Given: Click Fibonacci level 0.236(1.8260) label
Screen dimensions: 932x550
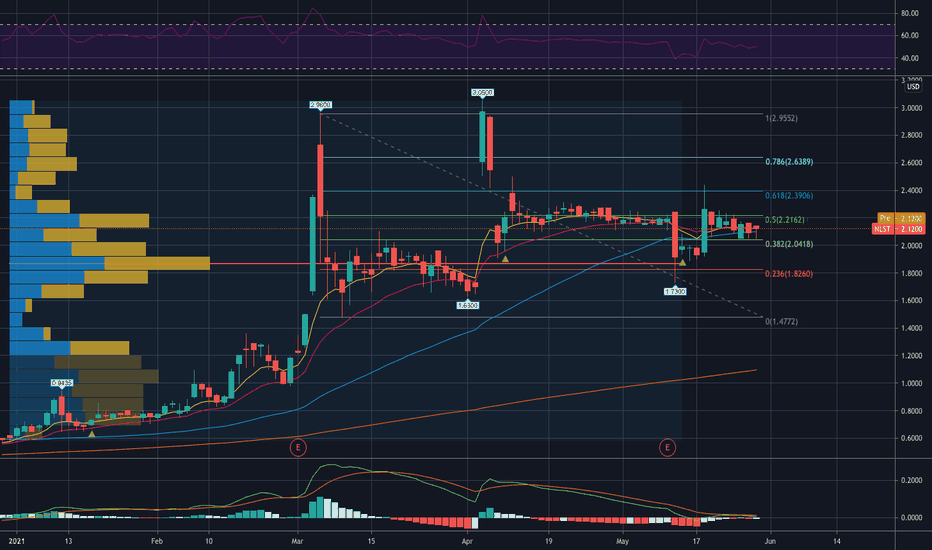Looking at the screenshot, I should pyautogui.click(x=789, y=274).
